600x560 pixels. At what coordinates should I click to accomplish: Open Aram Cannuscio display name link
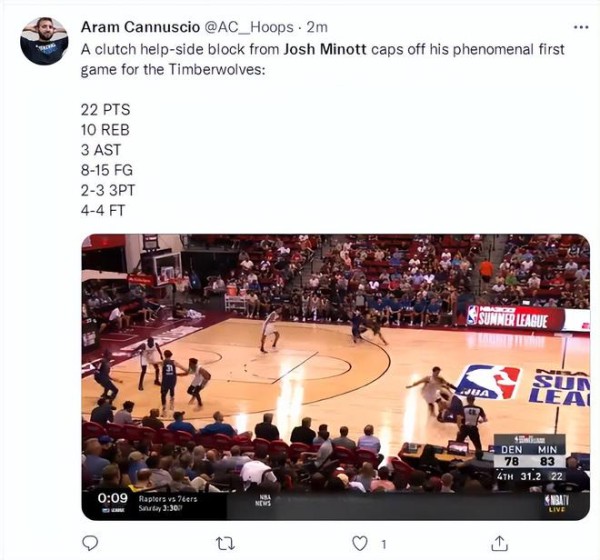coord(140,27)
